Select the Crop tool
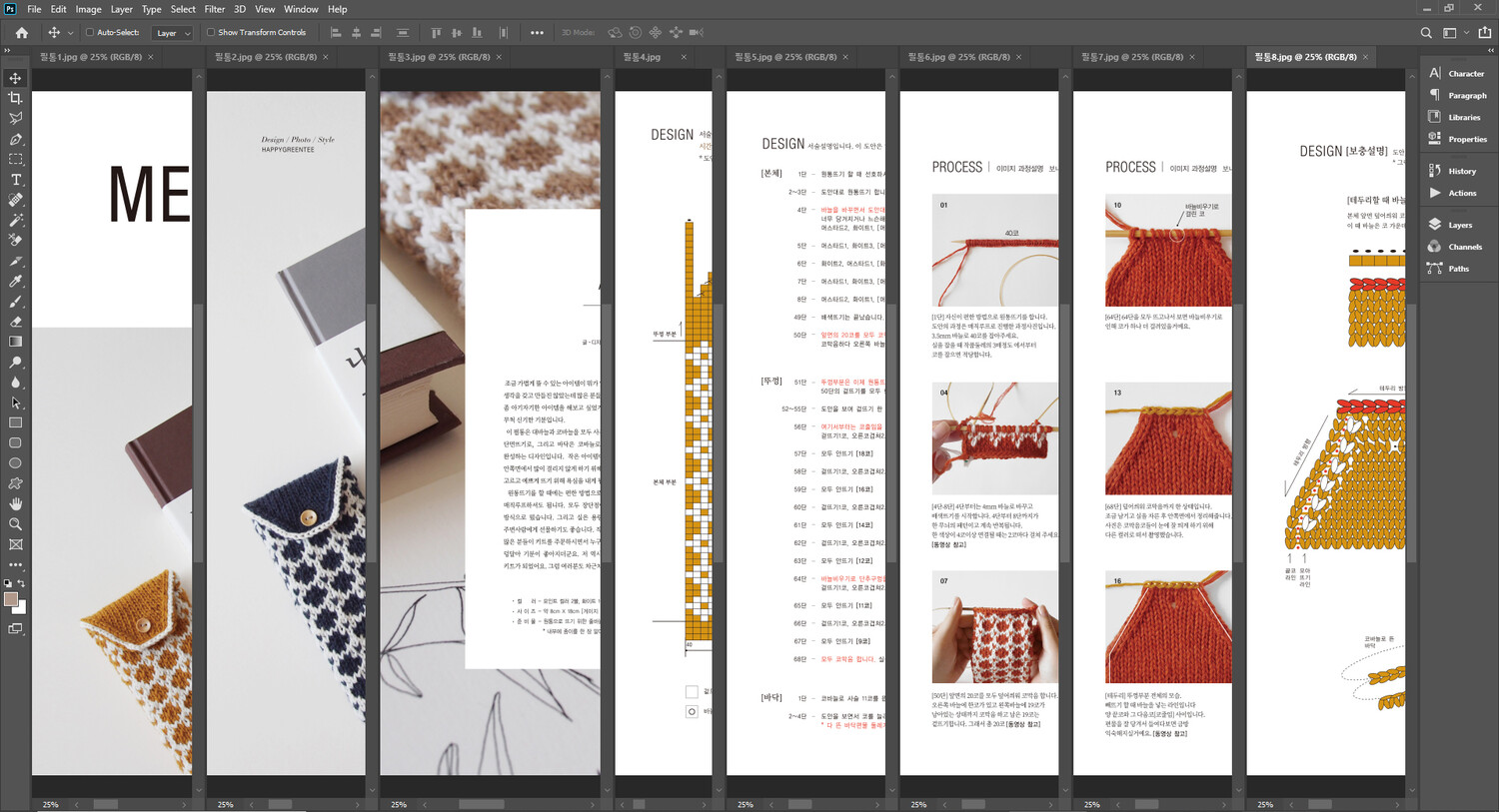Viewport: 1499px width, 812px height. [15, 98]
